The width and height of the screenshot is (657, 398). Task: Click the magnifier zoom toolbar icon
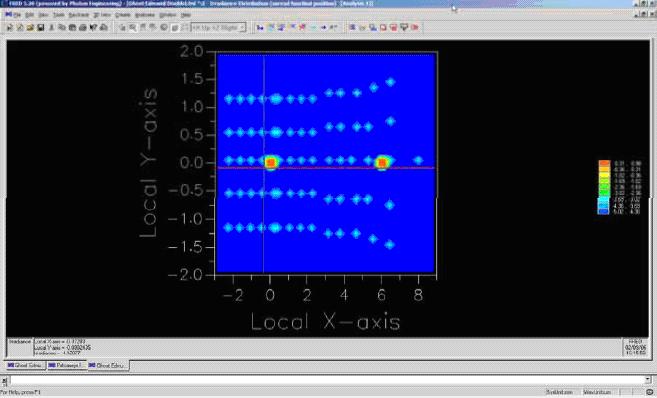(x=132, y=27)
